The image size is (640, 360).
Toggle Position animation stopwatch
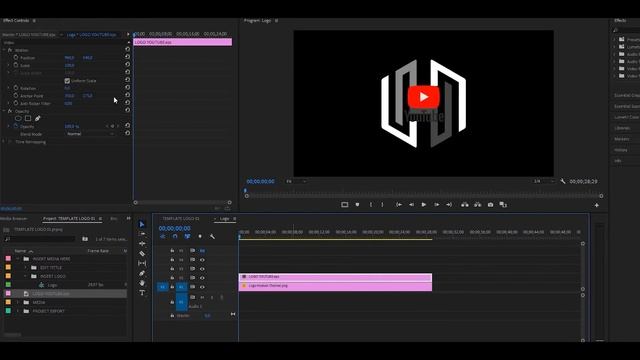coord(16,58)
